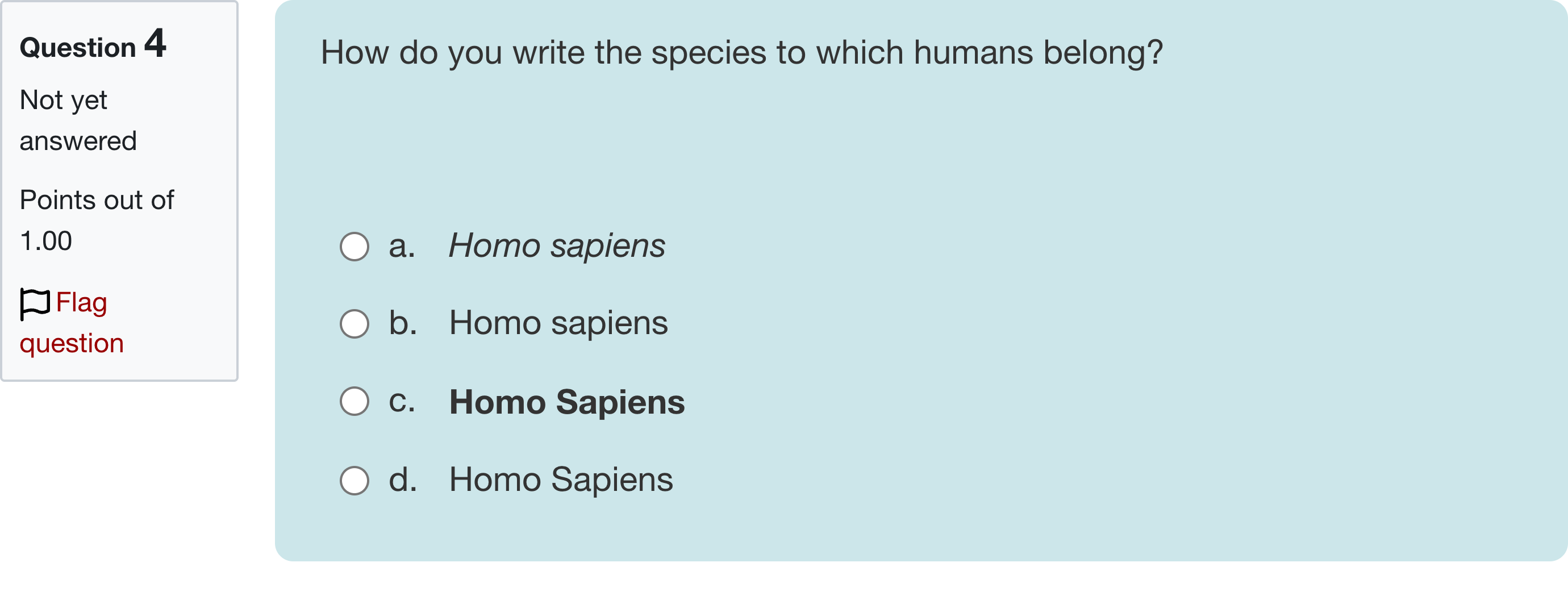The height and width of the screenshot is (600, 1568).
Task: Click the flag outline icon
Action: 34,303
